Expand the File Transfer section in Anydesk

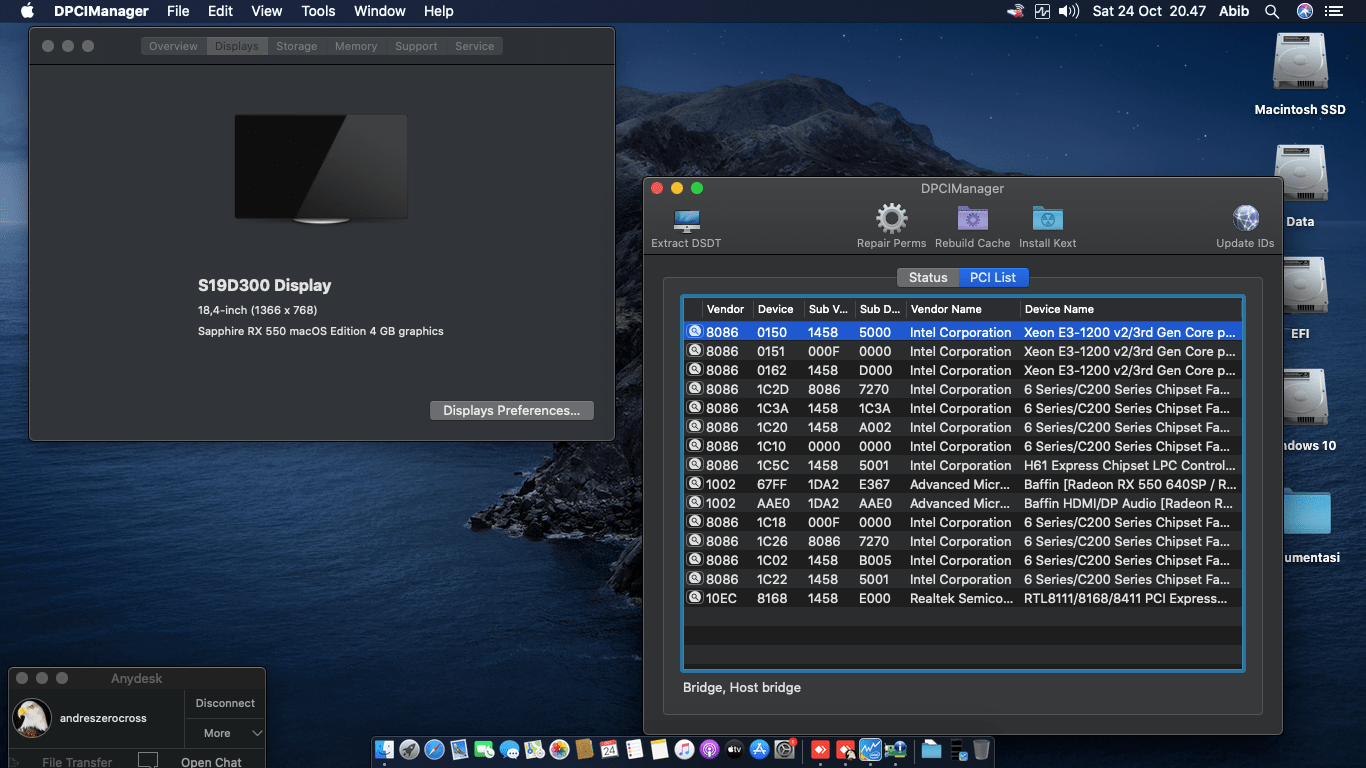[x=77, y=761]
